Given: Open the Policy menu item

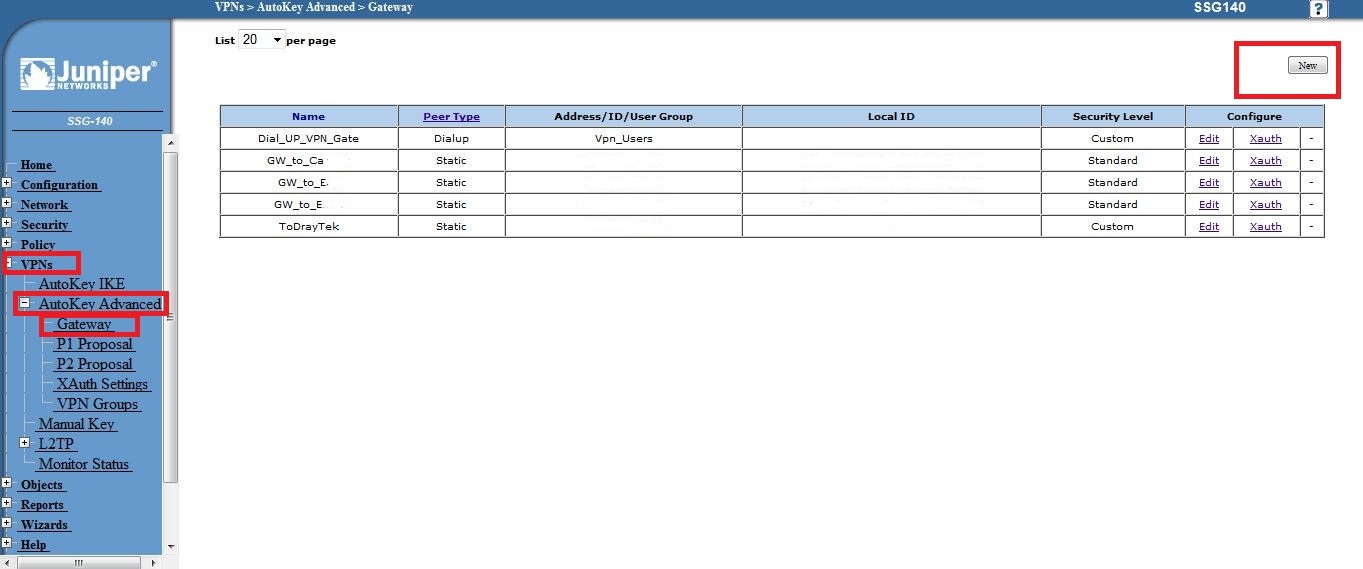Looking at the screenshot, I should pyautogui.click(x=38, y=245).
